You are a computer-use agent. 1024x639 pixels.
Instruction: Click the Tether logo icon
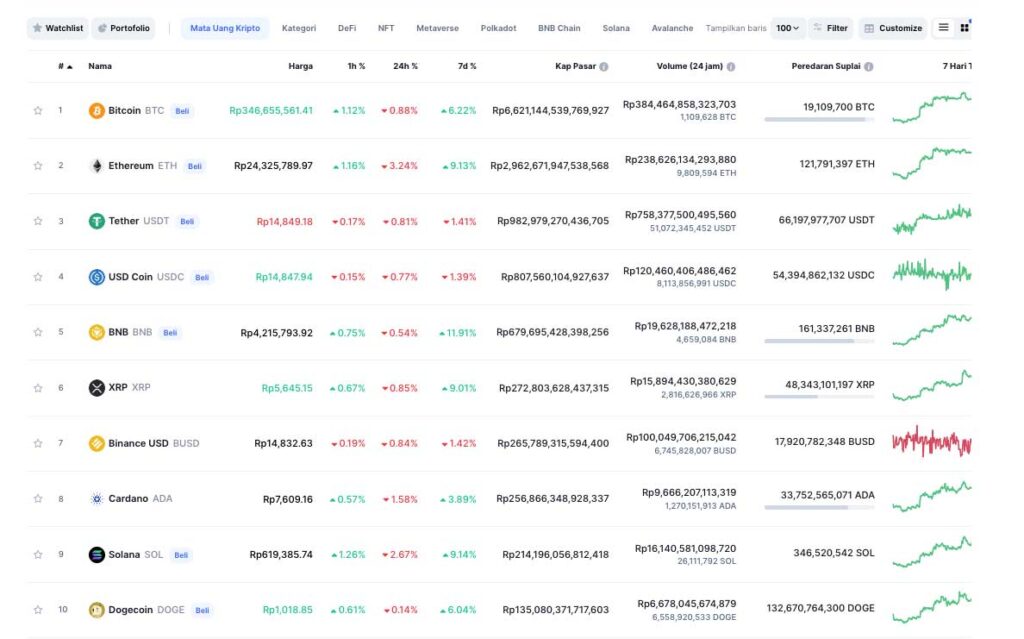point(97,222)
